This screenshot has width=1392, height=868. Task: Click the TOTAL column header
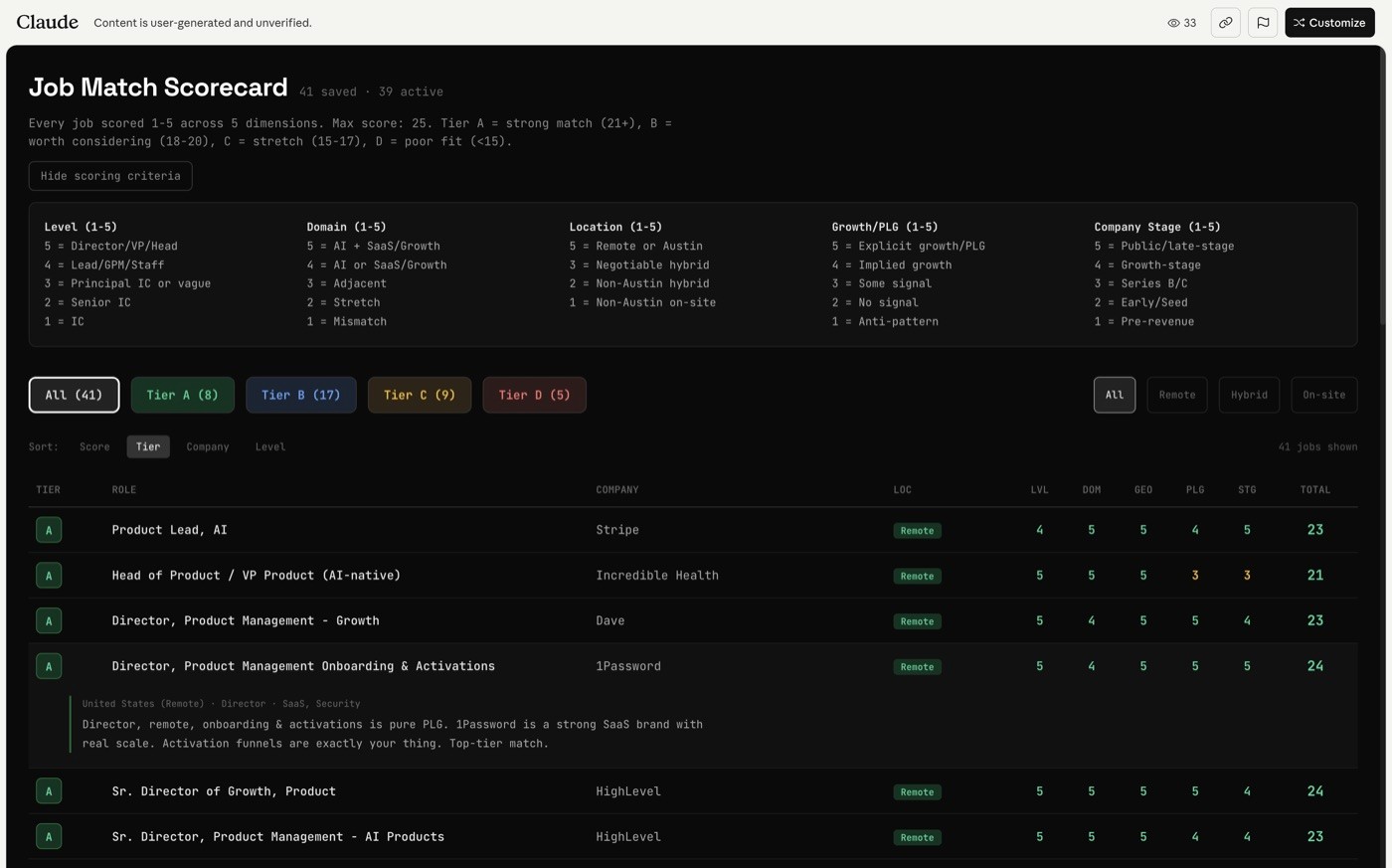point(1314,490)
